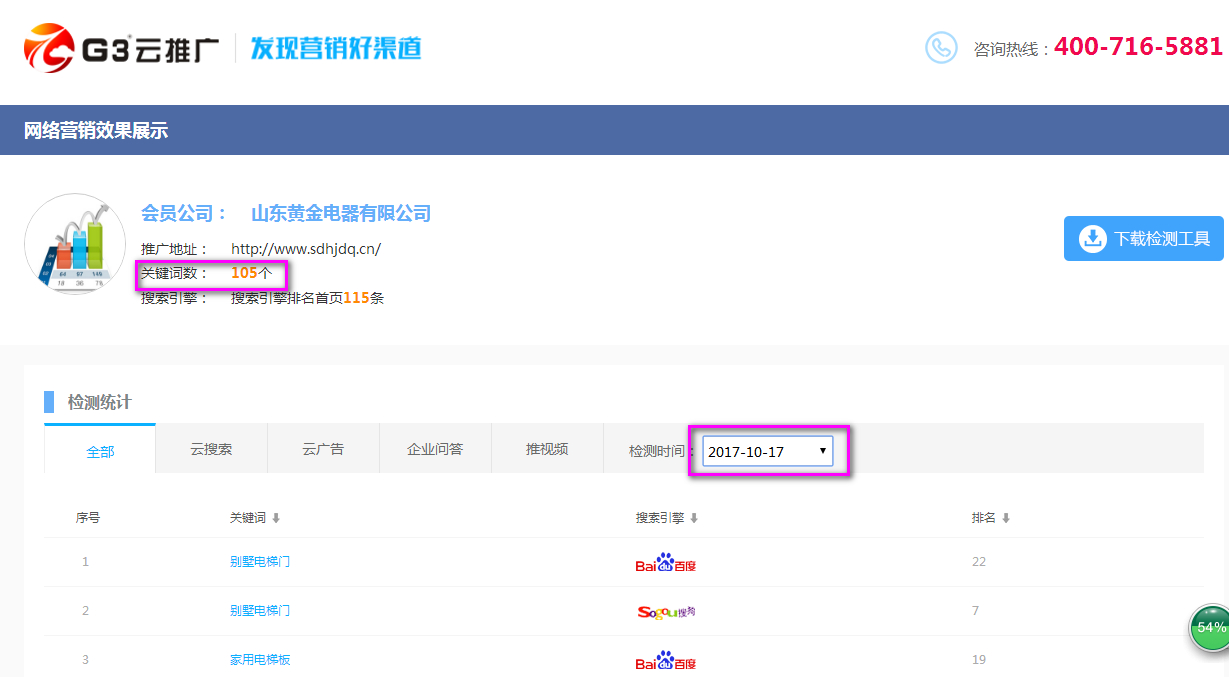Open the 企业问答 tab
This screenshot has width=1229, height=677.
(x=435, y=449)
